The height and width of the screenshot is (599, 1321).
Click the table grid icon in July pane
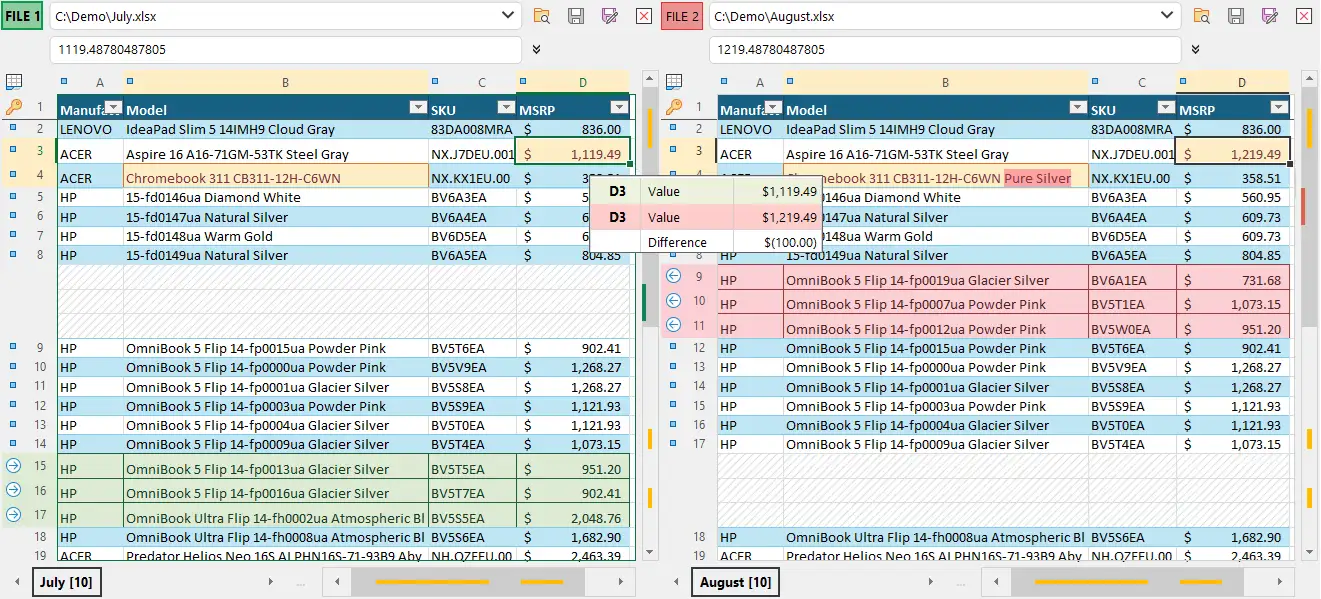point(13,81)
